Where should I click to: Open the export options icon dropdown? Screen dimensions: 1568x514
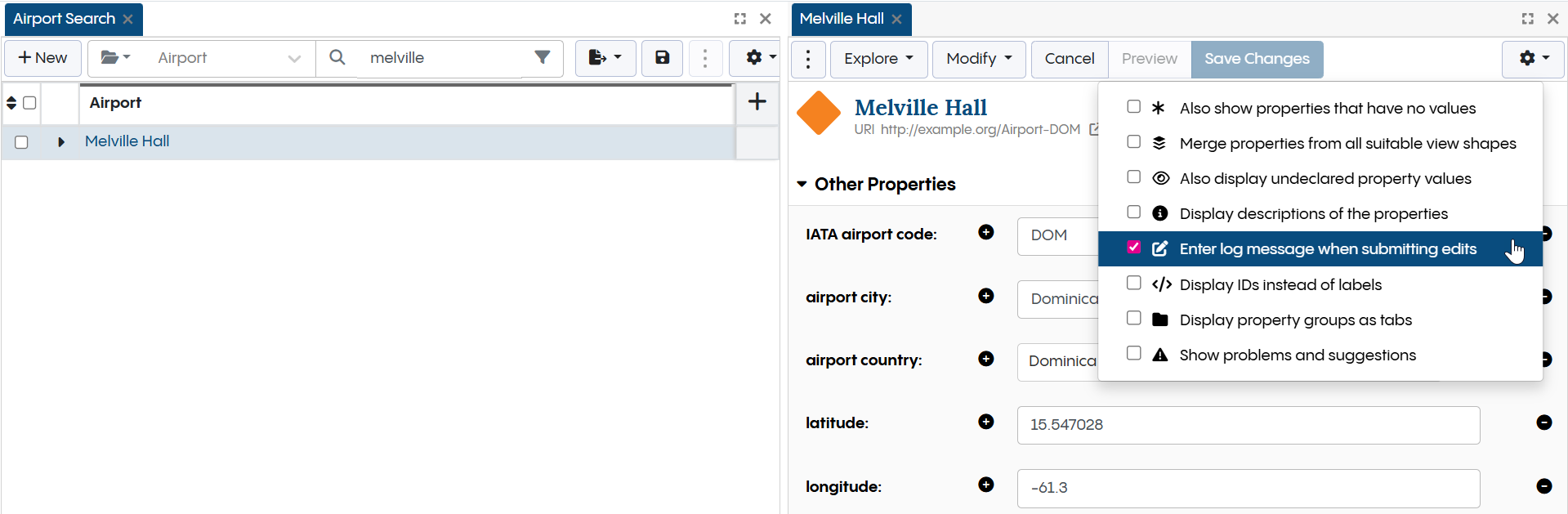[605, 58]
